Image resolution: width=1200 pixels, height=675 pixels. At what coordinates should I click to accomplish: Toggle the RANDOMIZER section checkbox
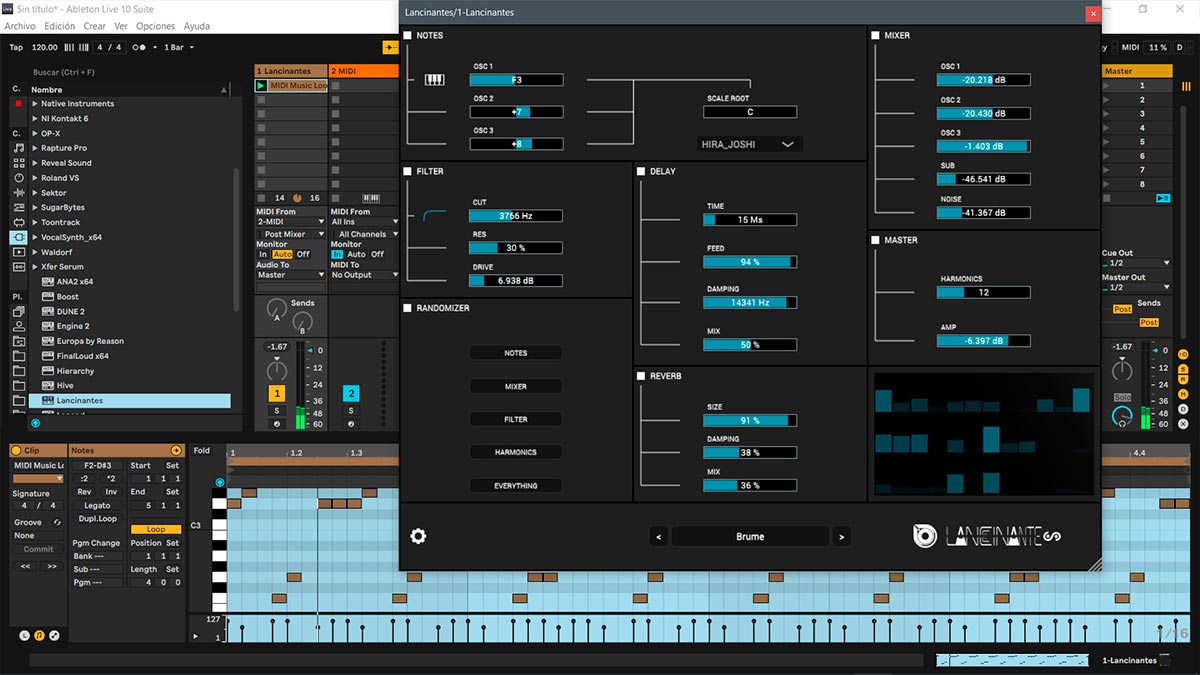point(408,309)
